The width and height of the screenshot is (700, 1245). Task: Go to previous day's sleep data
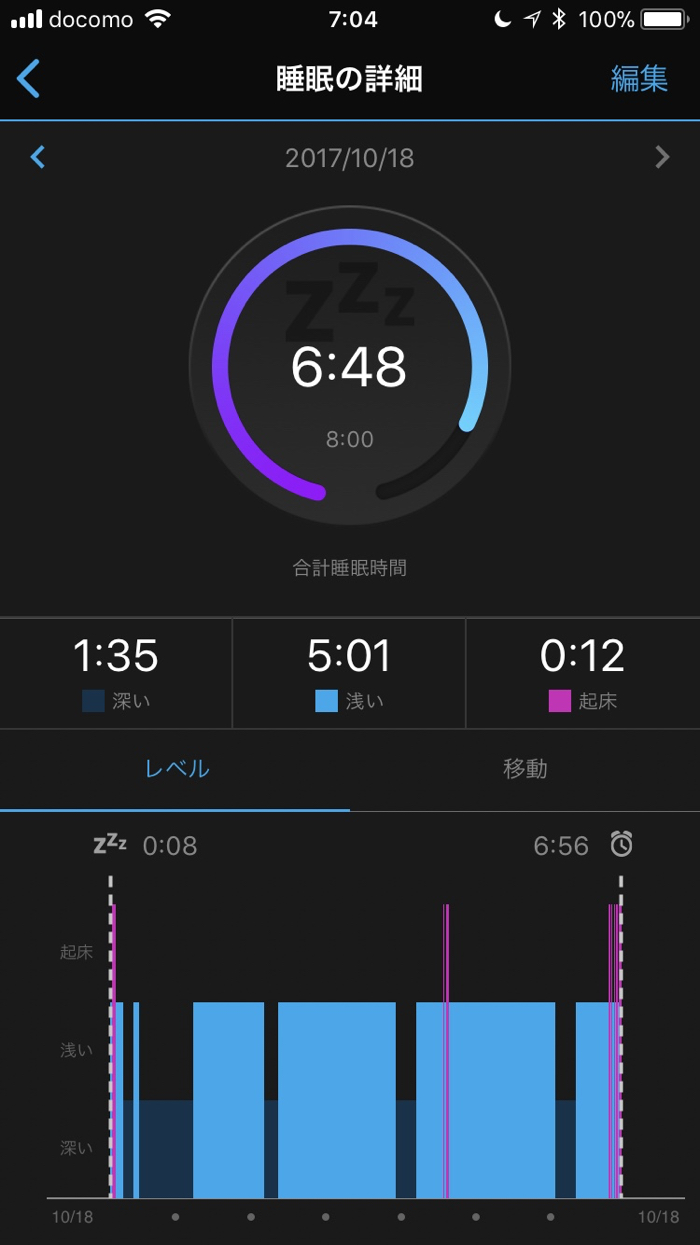pyautogui.click(x=38, y=157)
